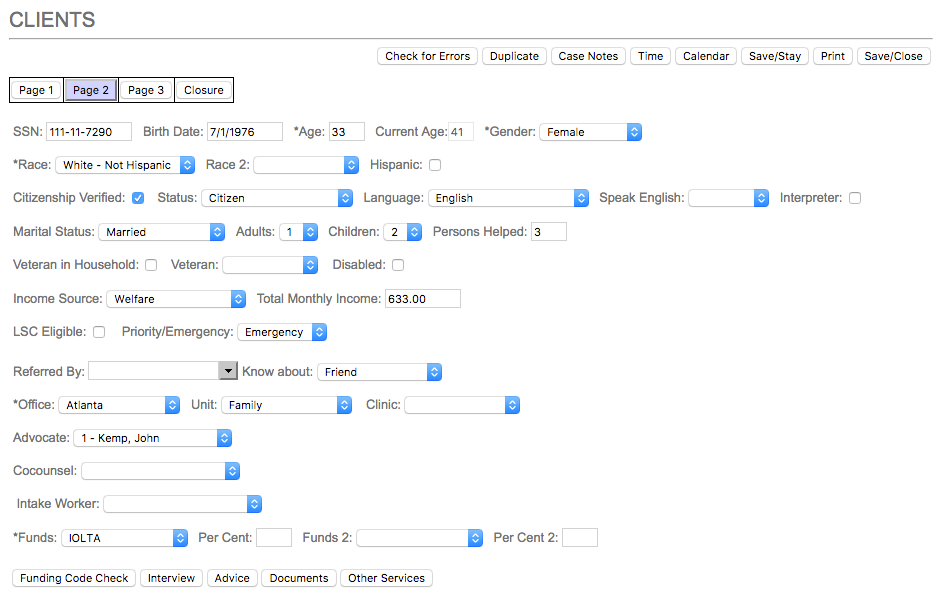Click the Check for Errors button
946x593 pixels.
tap(427, 56)
